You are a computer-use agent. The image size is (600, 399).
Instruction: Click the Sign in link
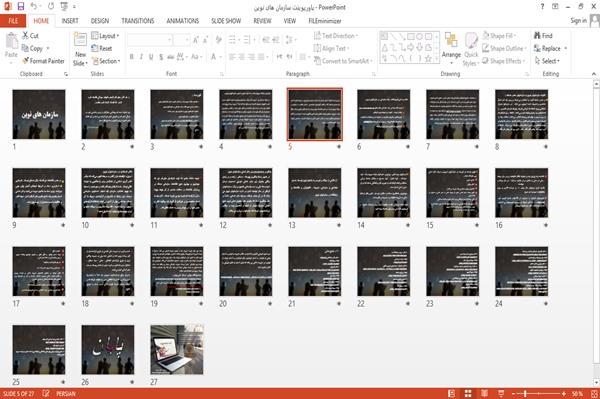click(x=579, y=21)
